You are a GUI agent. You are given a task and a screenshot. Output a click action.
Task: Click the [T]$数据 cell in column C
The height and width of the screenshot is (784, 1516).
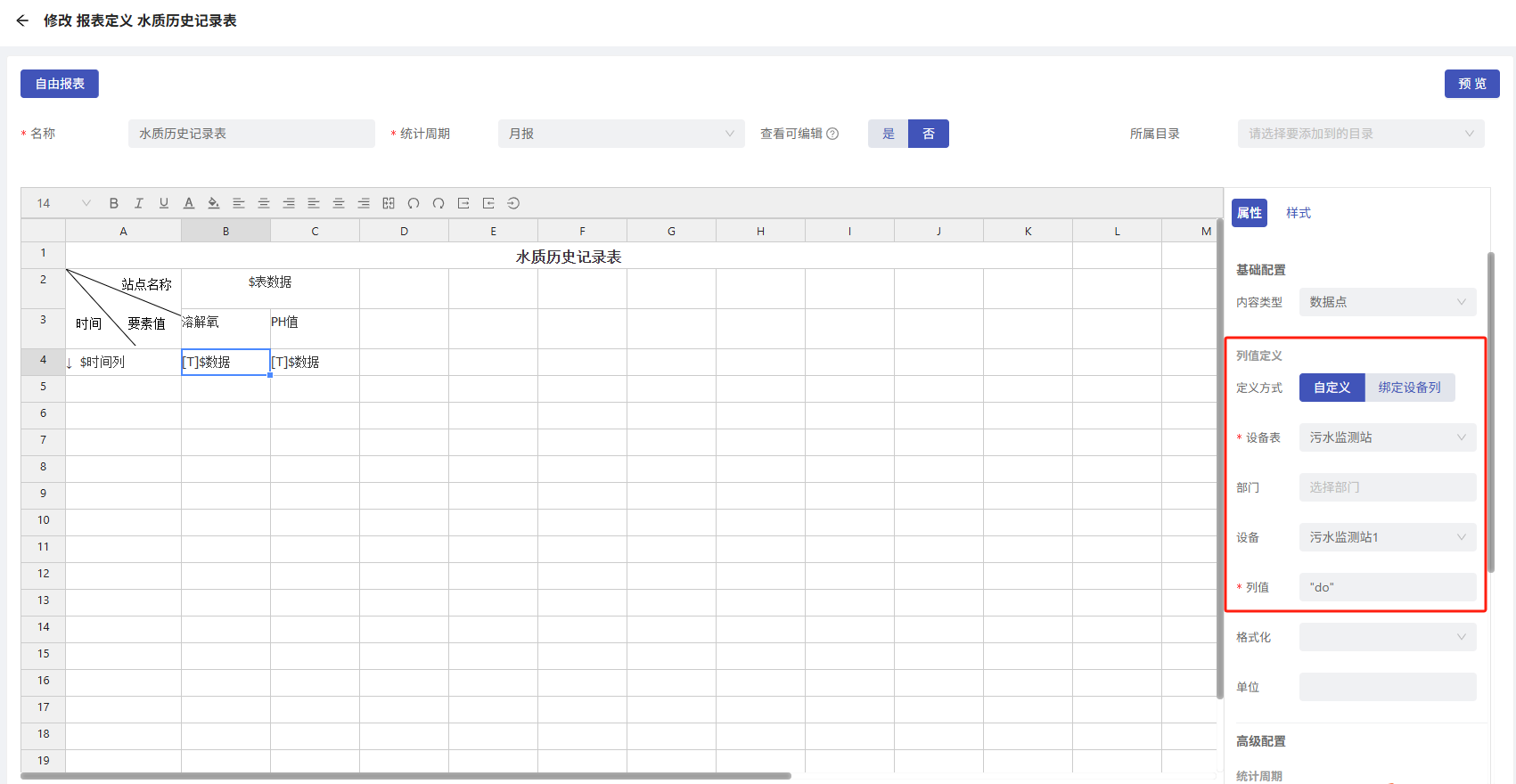tap(315, 363)
